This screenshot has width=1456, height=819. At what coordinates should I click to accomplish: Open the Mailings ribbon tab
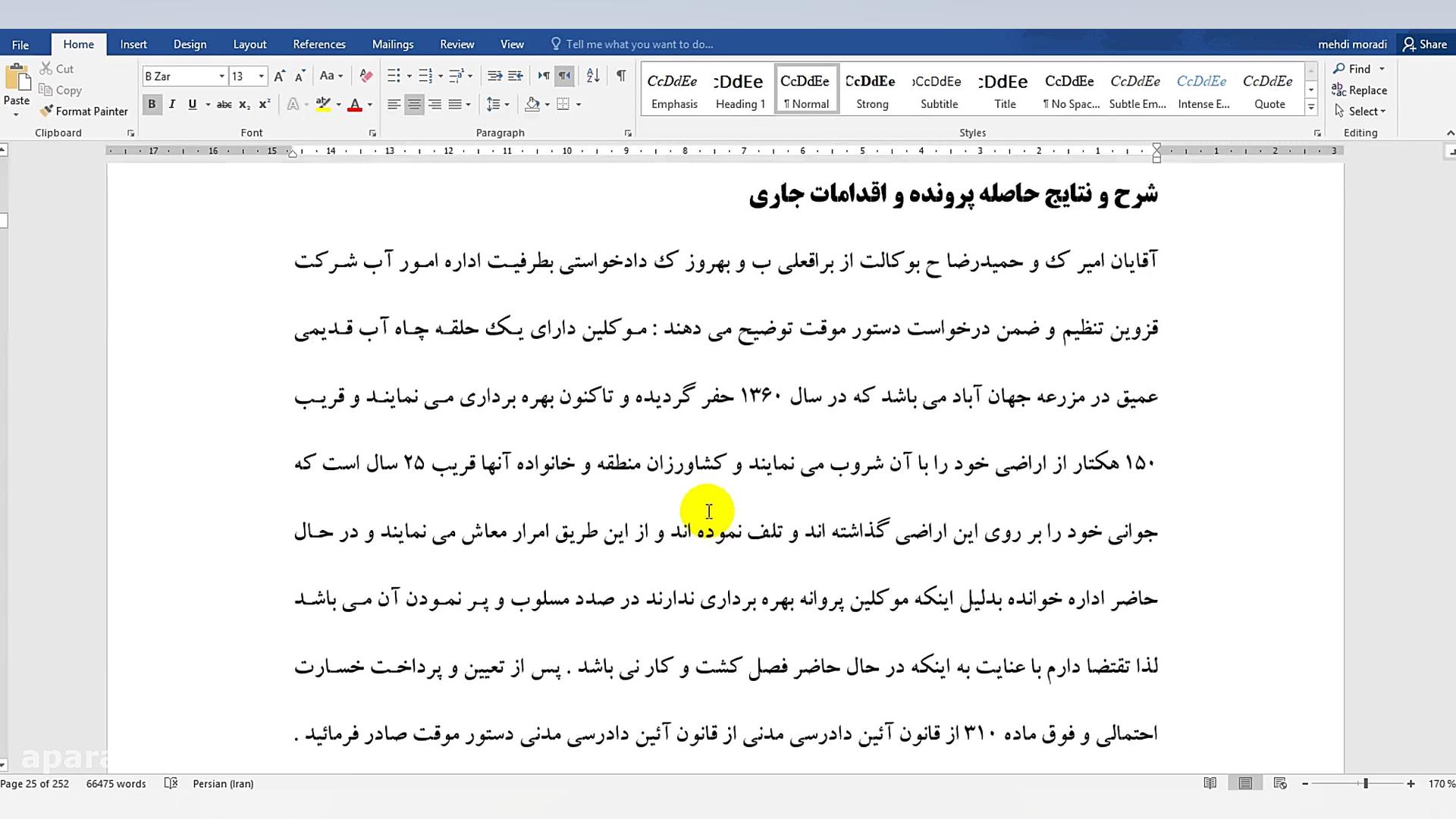tap(393, 43)
